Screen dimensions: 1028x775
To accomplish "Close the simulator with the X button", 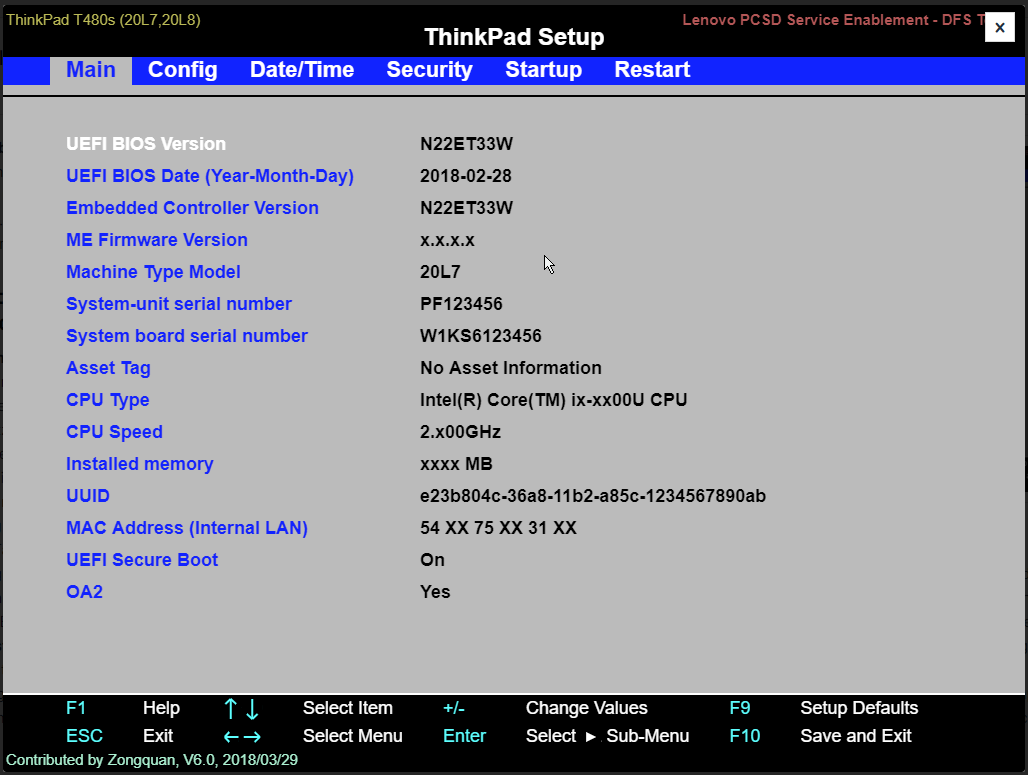I will pos(999,28).
